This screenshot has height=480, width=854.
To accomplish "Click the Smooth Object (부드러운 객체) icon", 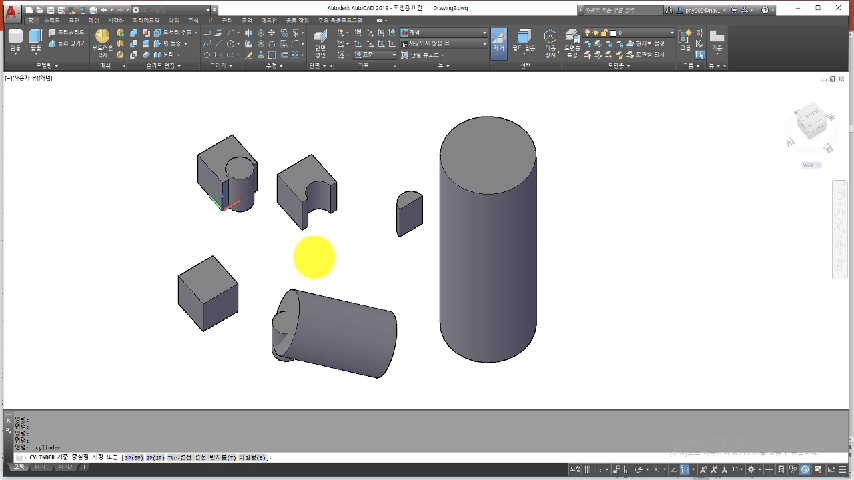I will [101, 40].
